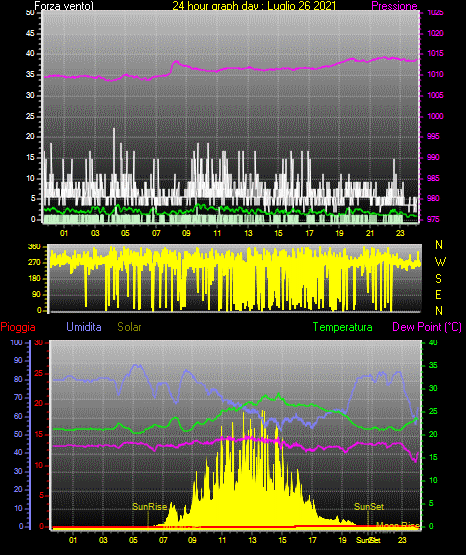Click the red 'Pioggia' legend label
Screen dimensions: 466x555
[x=18, y=327]
